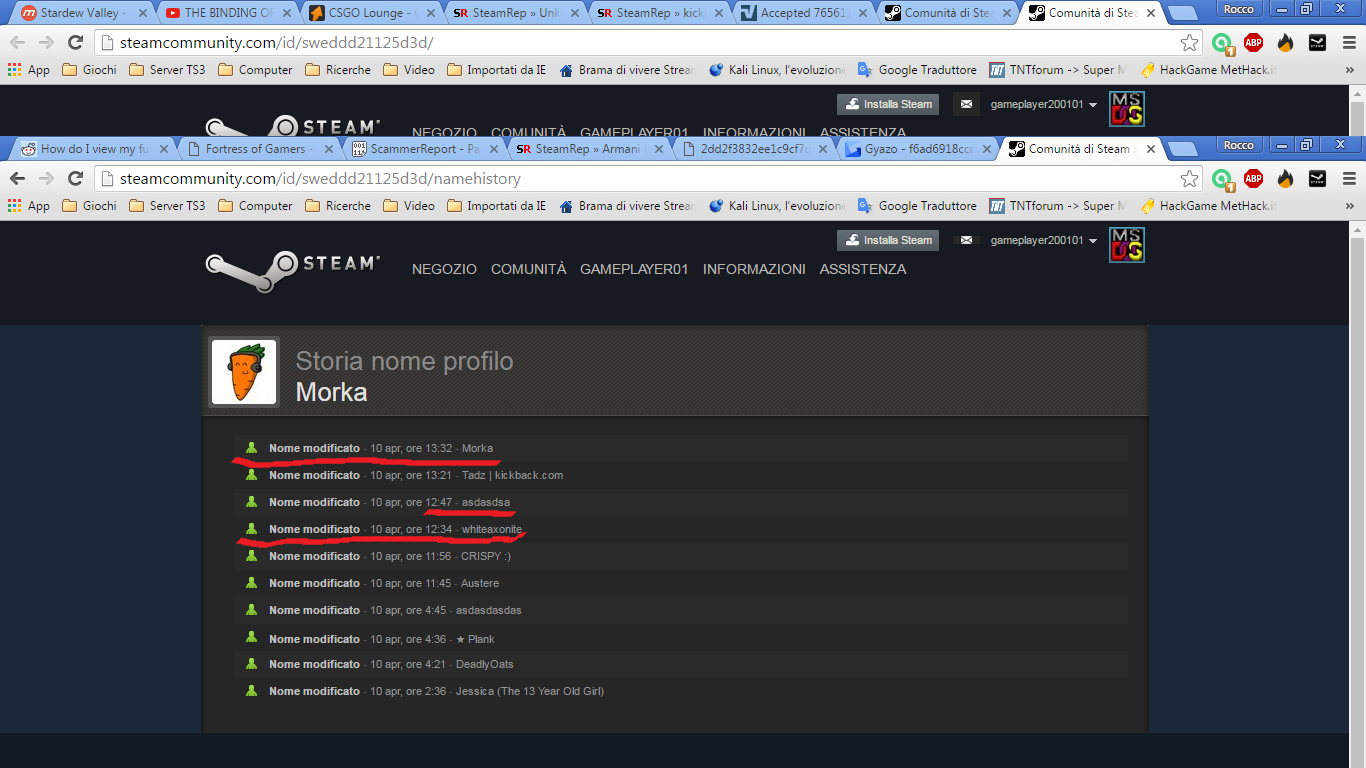Click the flame extension icon in namehistory window

click(1285, 179)
